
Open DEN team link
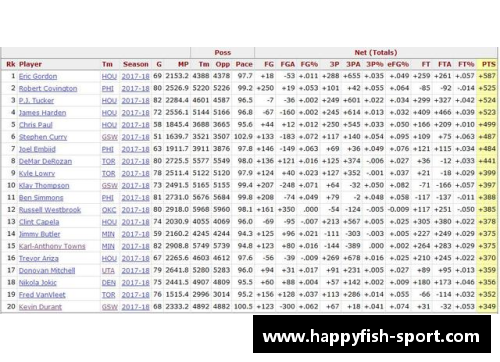coord(109,283)
